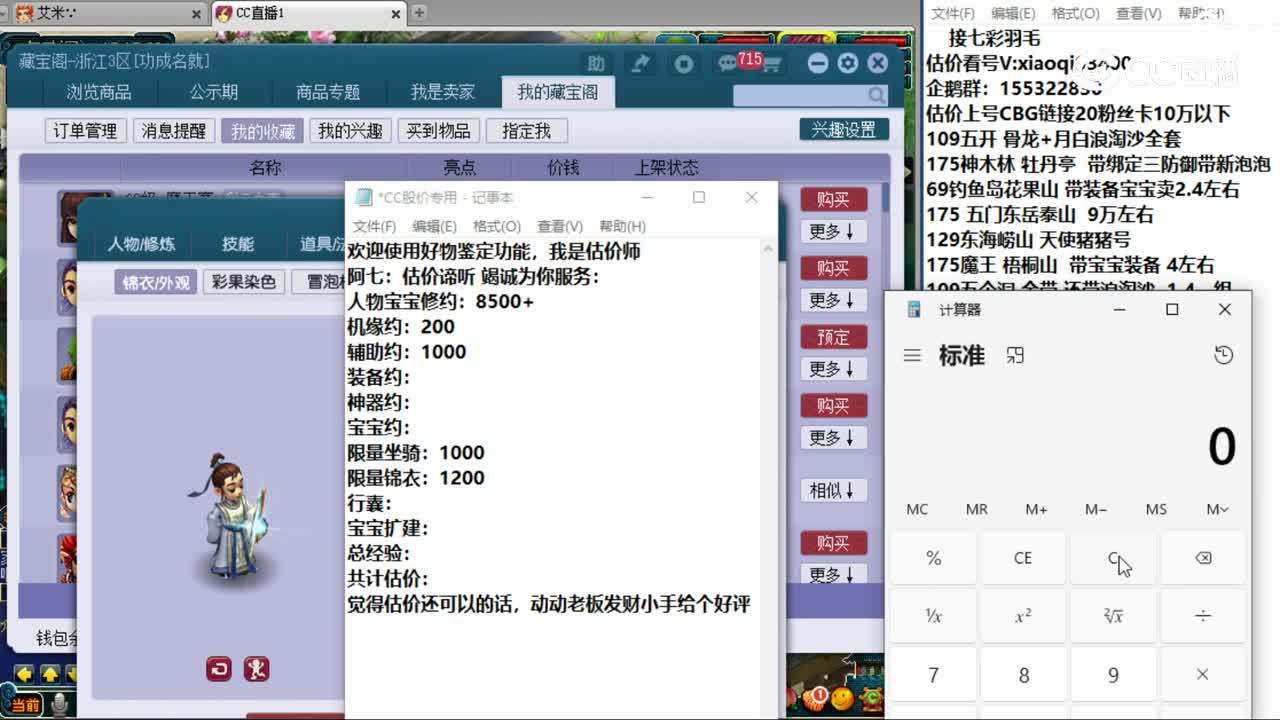1280x720 pixels.
Task: Click the 藏宝阁 settings gear icon
Action: 848,64
